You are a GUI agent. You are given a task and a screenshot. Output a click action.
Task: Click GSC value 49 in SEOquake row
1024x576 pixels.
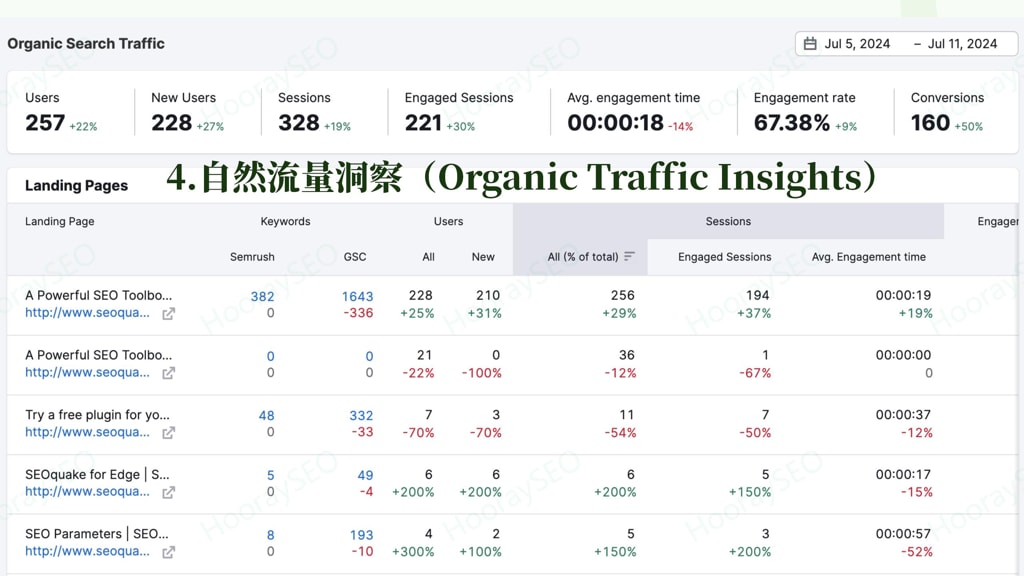[365, 475]
